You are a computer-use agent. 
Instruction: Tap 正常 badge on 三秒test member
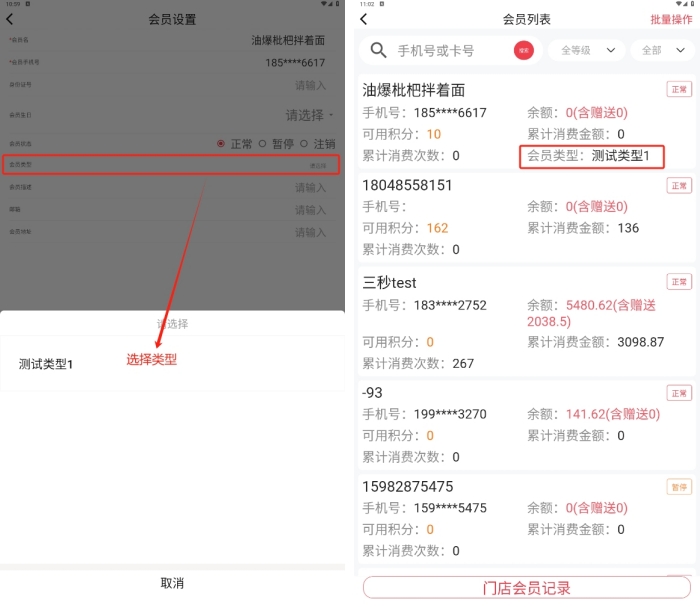[680, 282]
